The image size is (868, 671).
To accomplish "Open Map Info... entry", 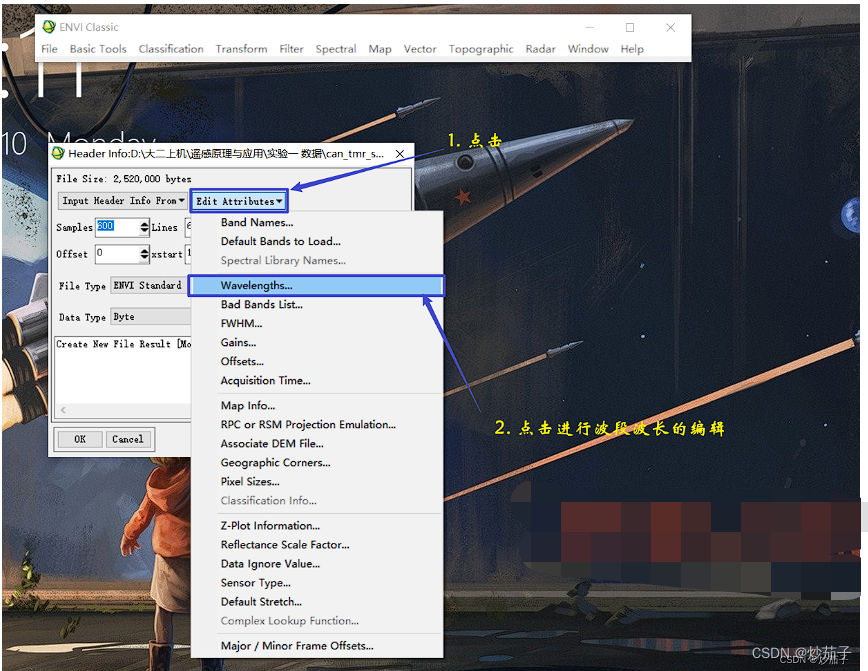I will coord(247,406).
